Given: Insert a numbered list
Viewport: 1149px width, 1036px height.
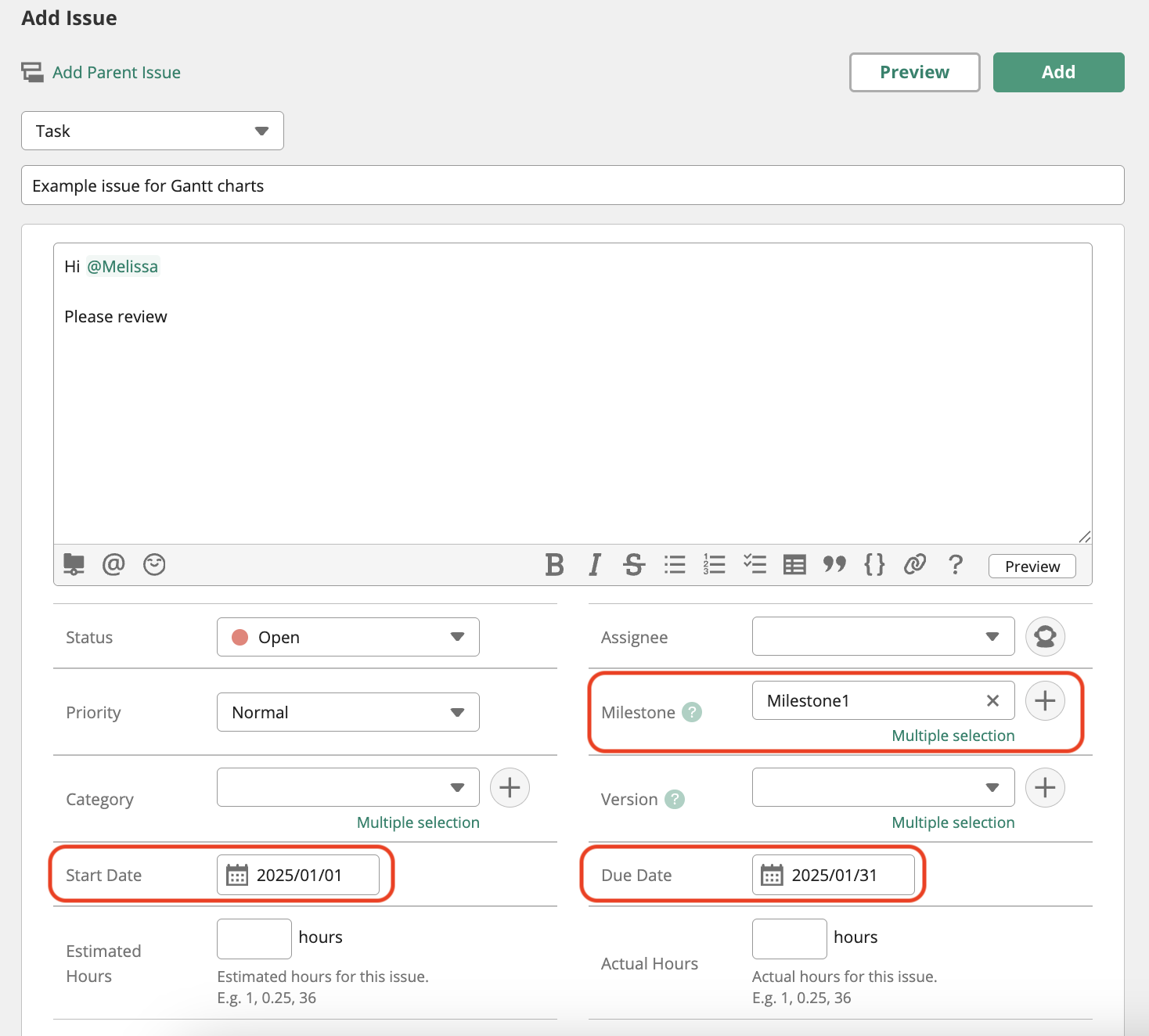Looking at the screenshot, I should coord(715,564).
